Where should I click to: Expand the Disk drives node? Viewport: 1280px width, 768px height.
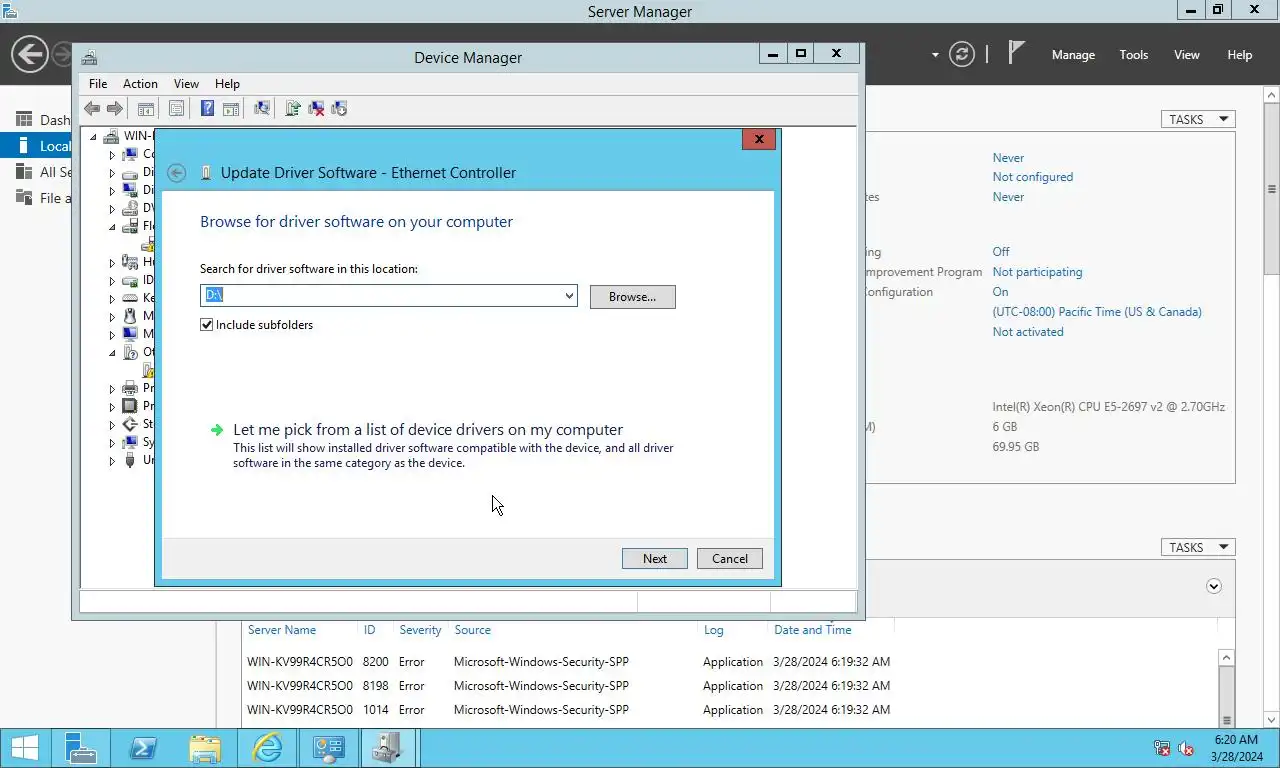pos(112,172)
